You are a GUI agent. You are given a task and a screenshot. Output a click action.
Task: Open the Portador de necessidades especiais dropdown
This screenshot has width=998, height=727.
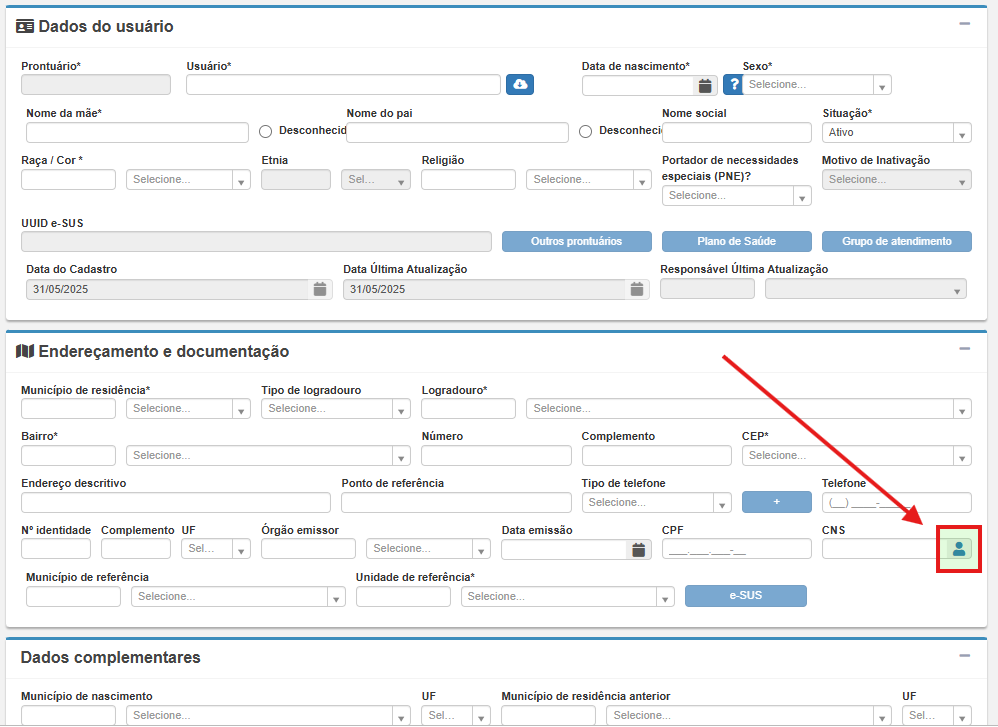pos(736,196)
